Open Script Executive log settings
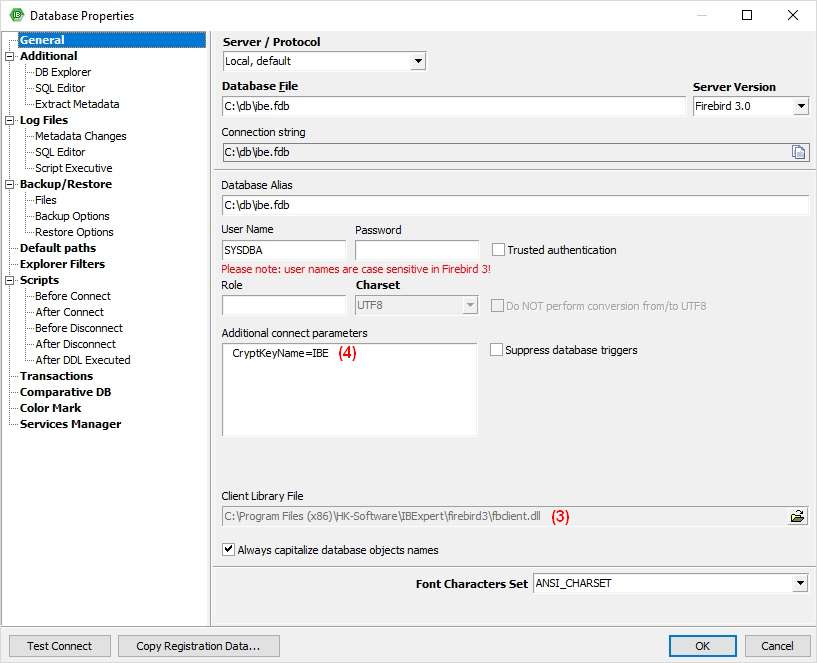This screenshot has width=817, height=663. pos(73,168)
